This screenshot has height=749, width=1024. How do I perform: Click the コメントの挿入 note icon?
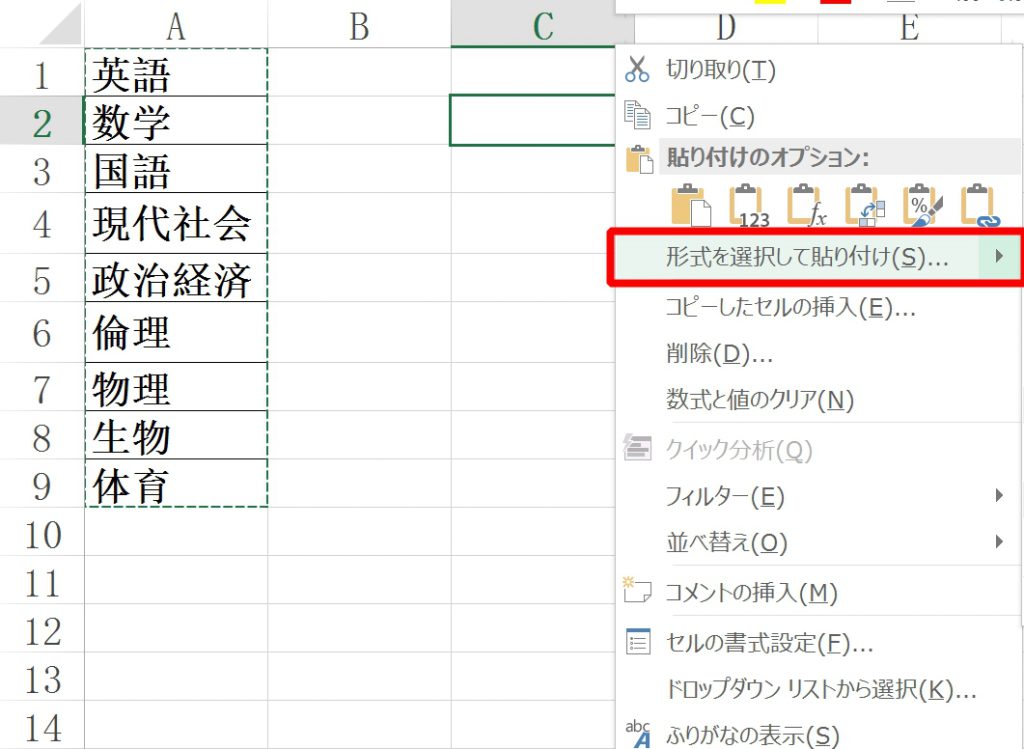point(637,591)
